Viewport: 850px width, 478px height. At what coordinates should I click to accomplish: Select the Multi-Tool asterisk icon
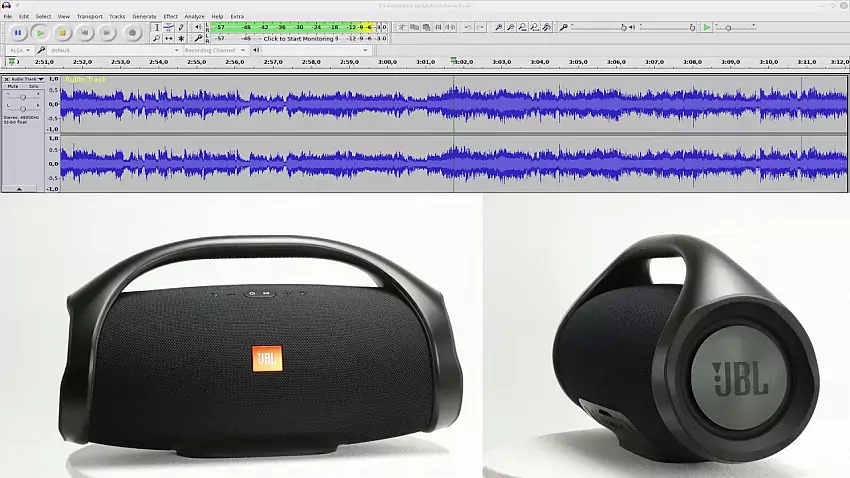181,38
